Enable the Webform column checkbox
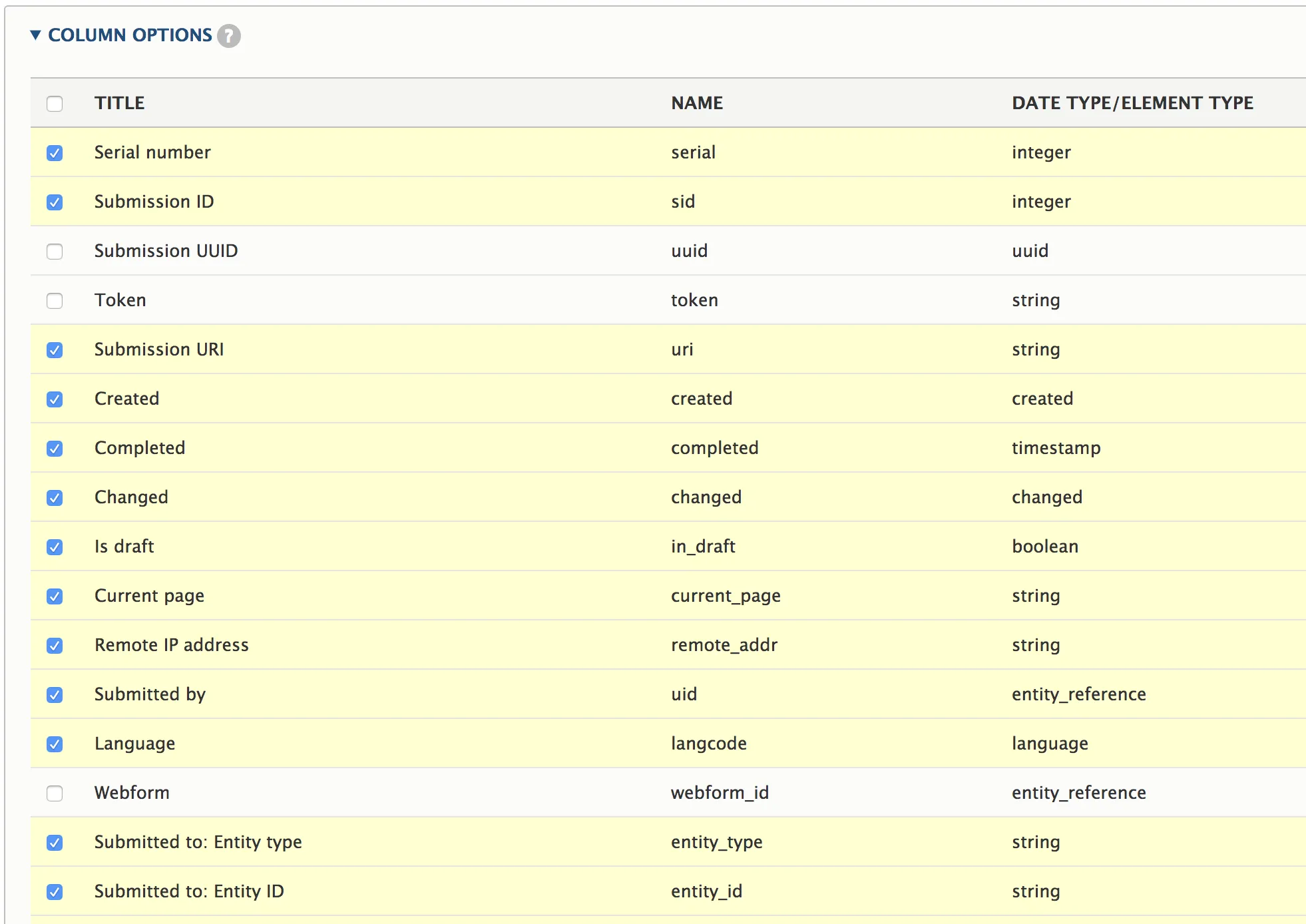1306x924 pixels. pyautogui.click(x=55, y=794)
